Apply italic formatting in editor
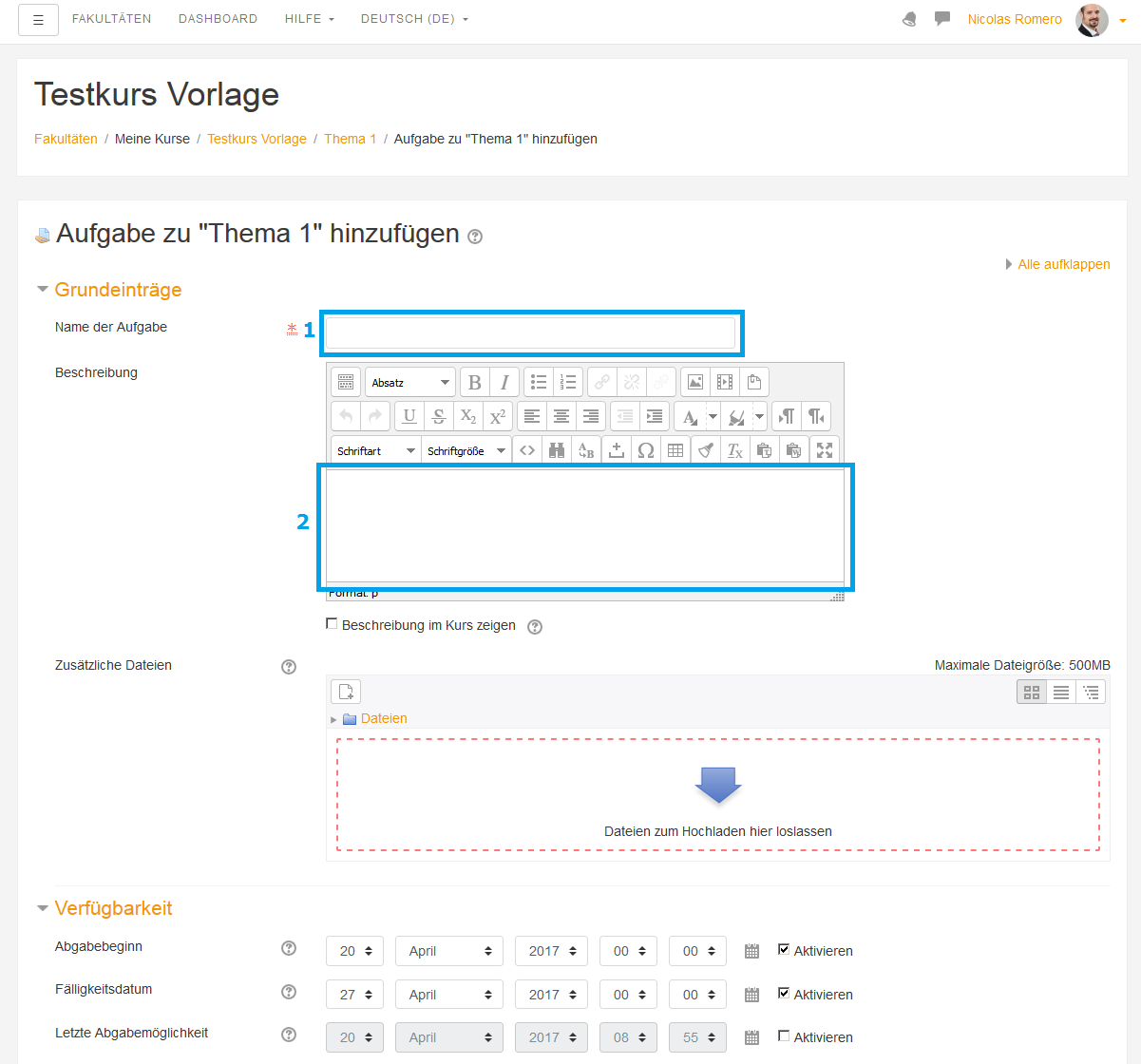1141x1064 pixels. point(504,383)
